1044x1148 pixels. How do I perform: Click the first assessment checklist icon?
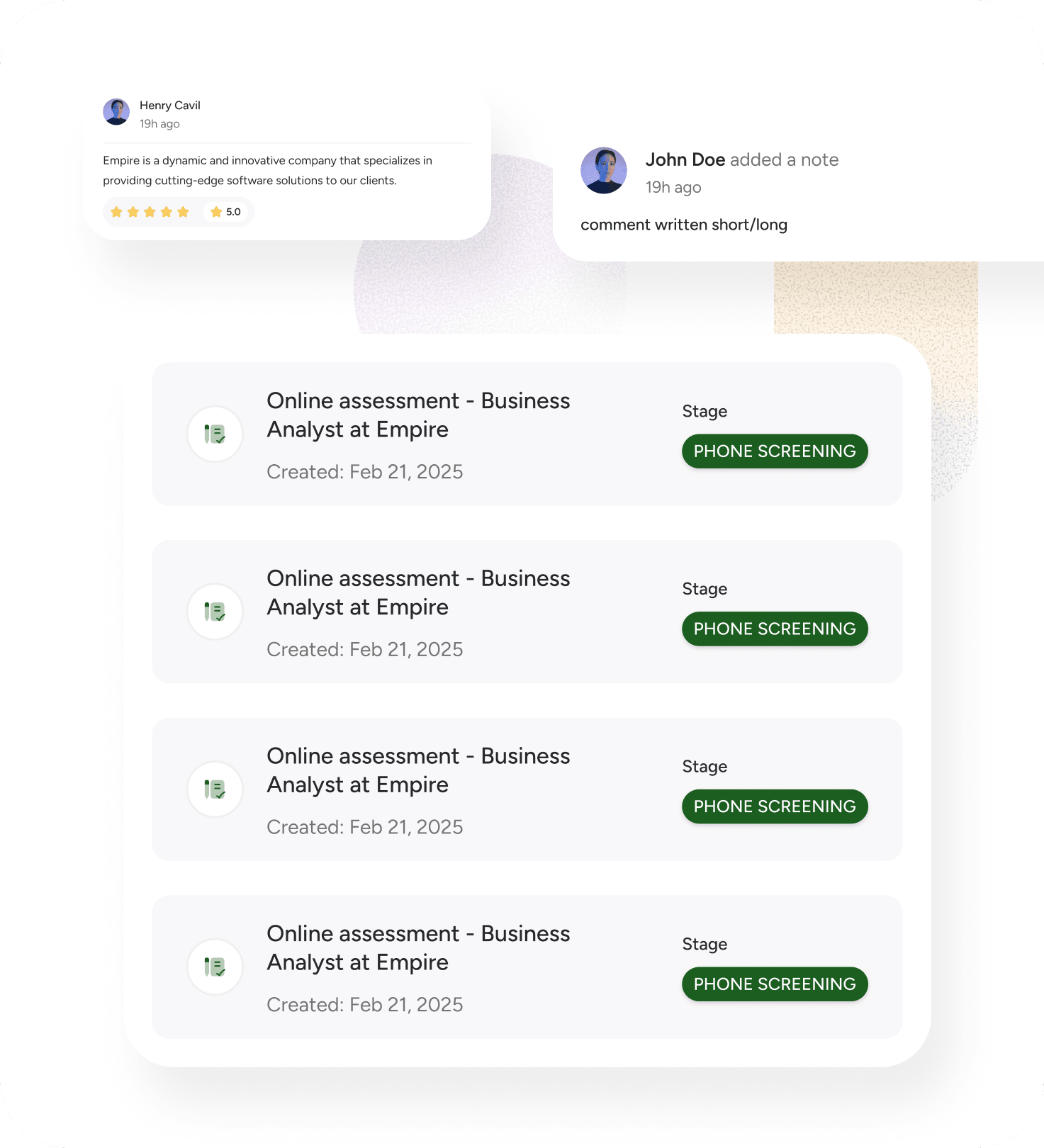215,434
